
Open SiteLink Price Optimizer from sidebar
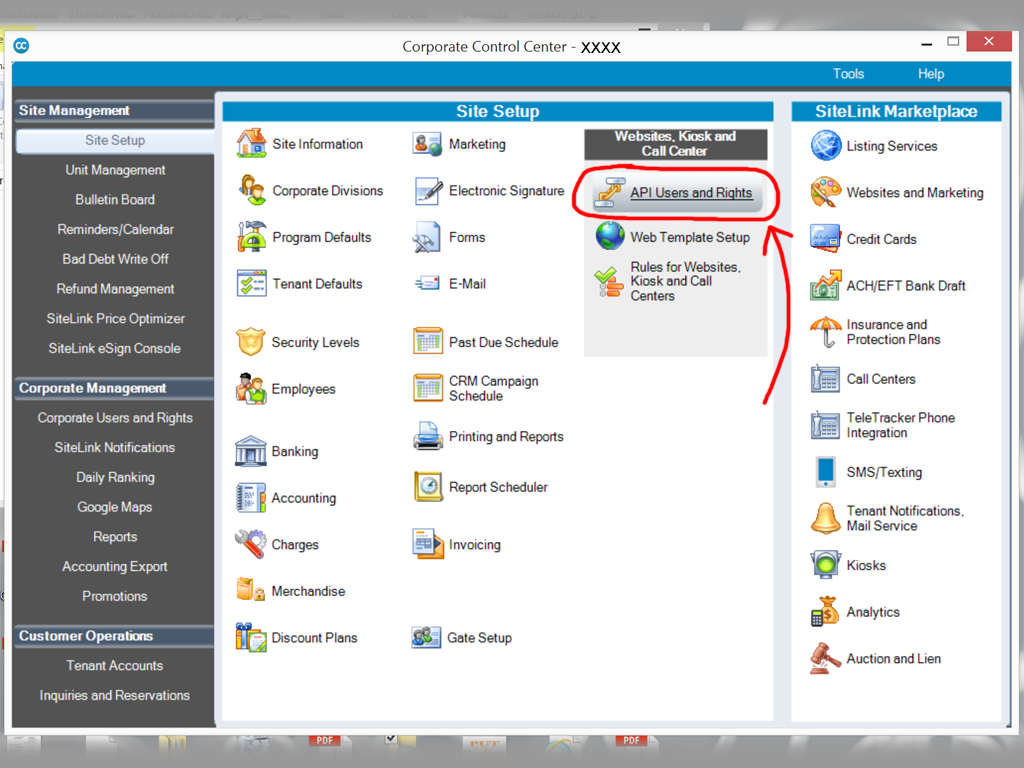pos(115,319)
